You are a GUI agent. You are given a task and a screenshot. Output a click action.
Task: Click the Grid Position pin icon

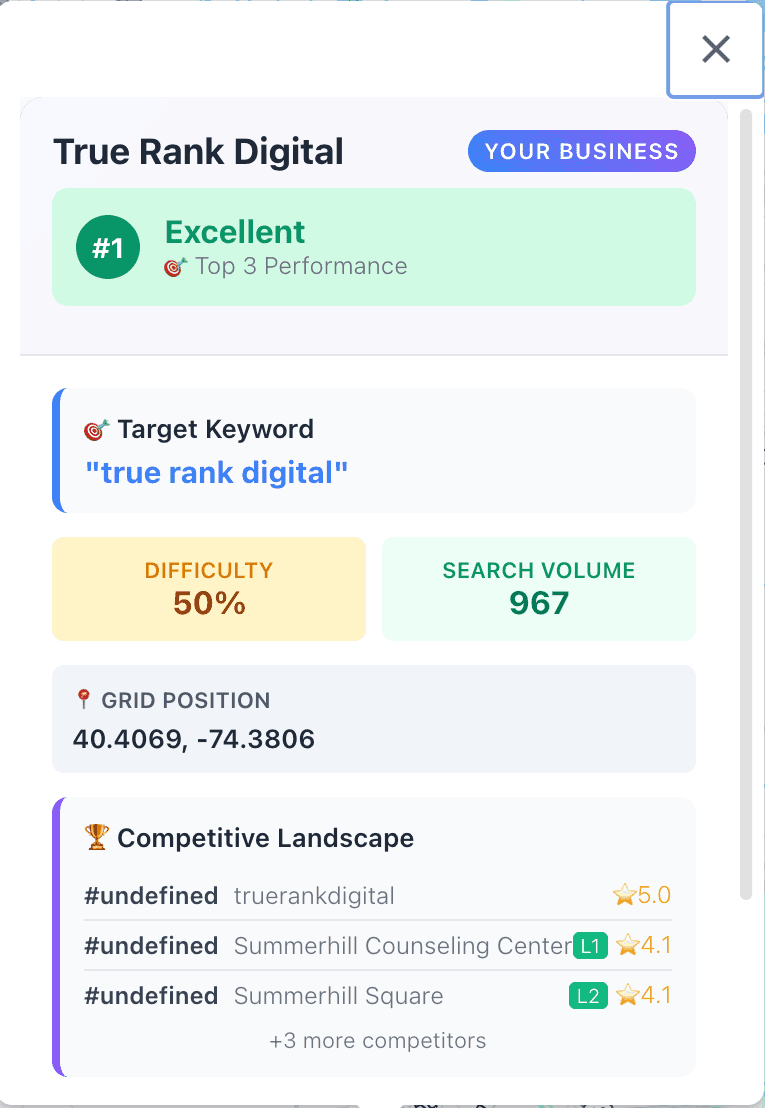(84, 700)
